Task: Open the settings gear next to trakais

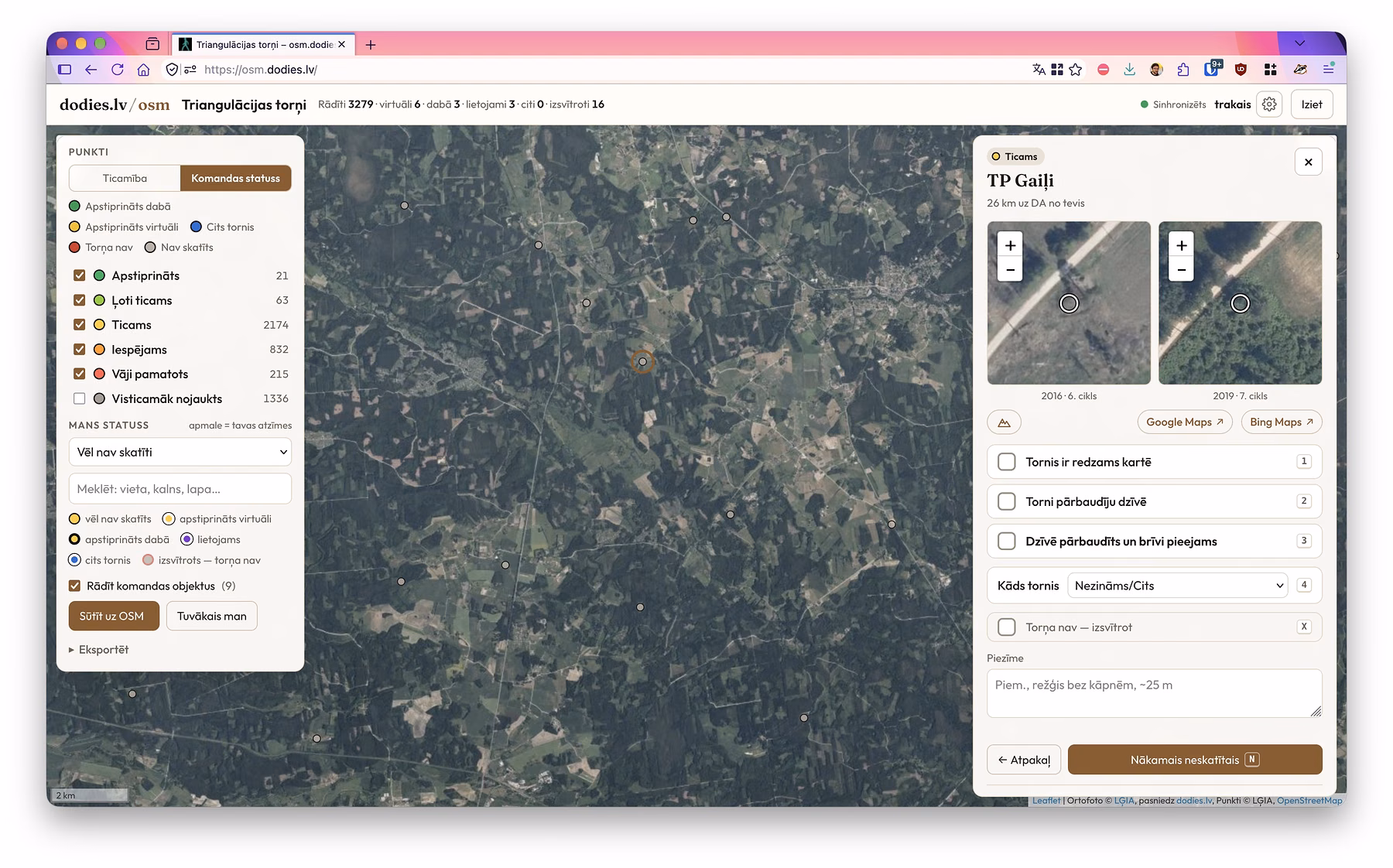Action: tap(1269, 104)
